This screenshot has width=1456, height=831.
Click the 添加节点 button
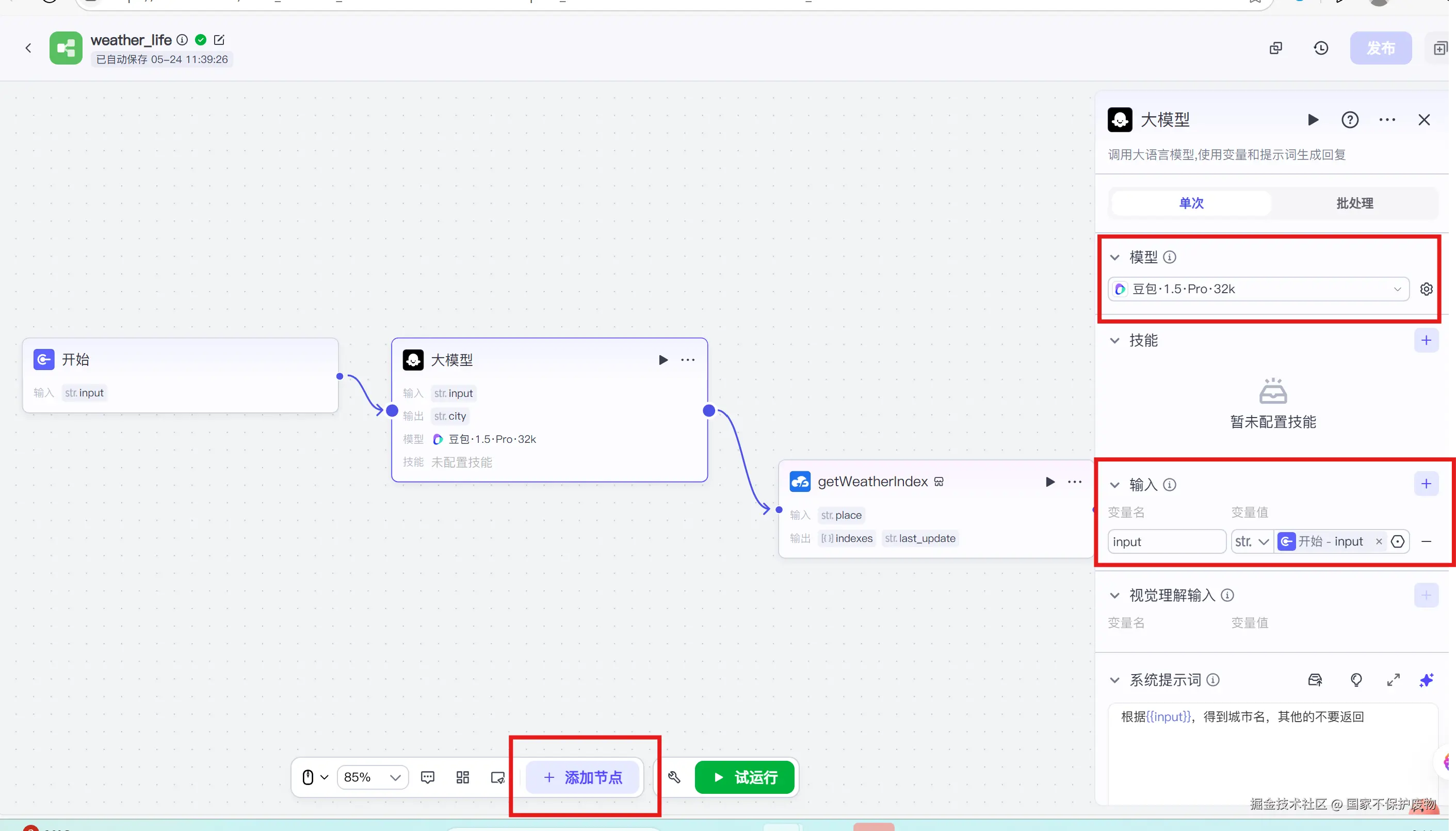pos(582,777)
